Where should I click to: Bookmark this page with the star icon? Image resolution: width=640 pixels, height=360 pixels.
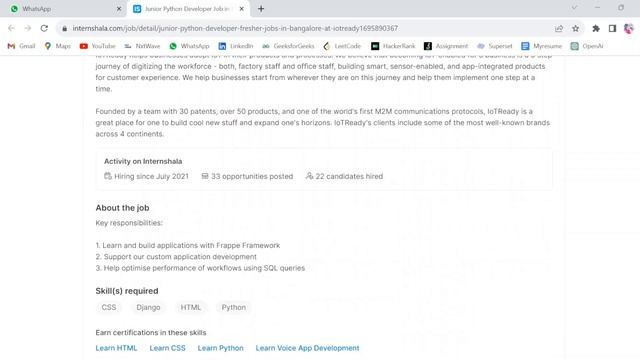[x=576, y=28]
